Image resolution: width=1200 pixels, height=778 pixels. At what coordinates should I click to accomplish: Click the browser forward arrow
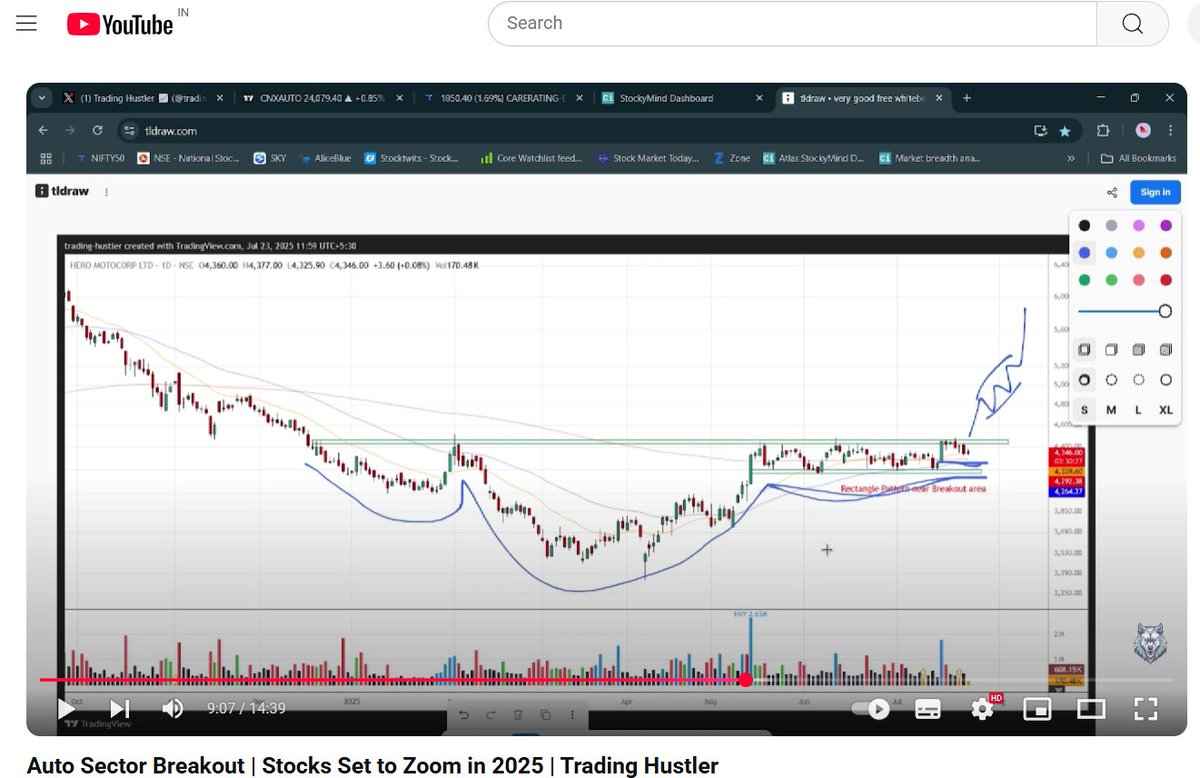point(70,131)
